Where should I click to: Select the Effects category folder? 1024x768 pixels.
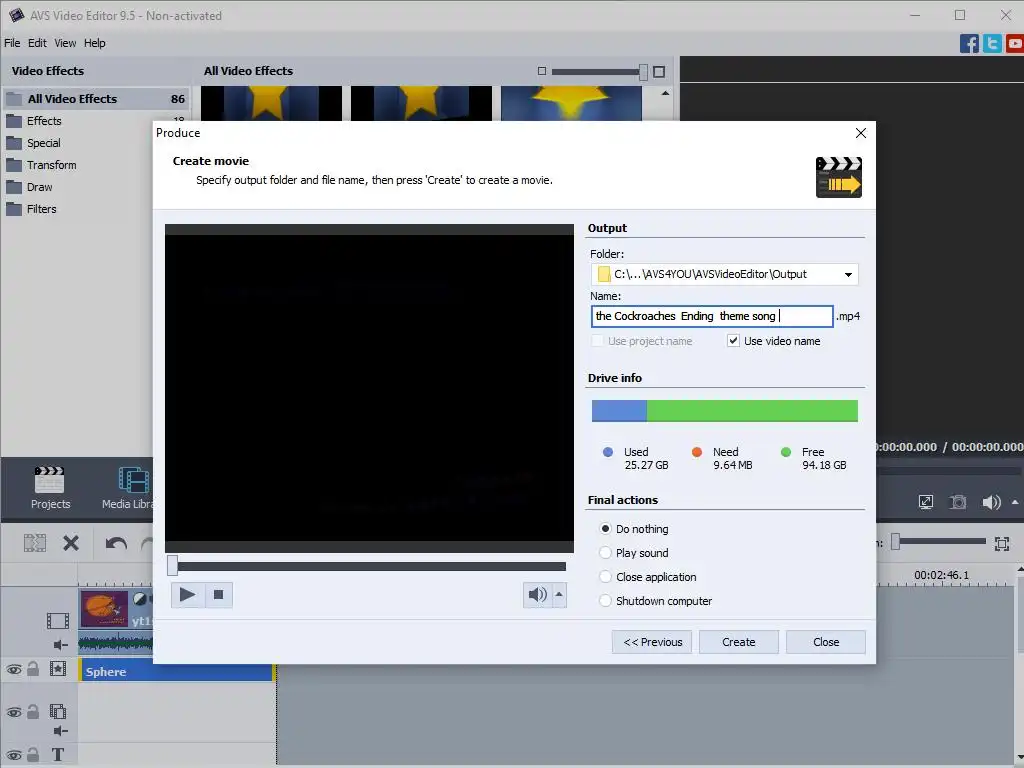[x=44, y=121]
